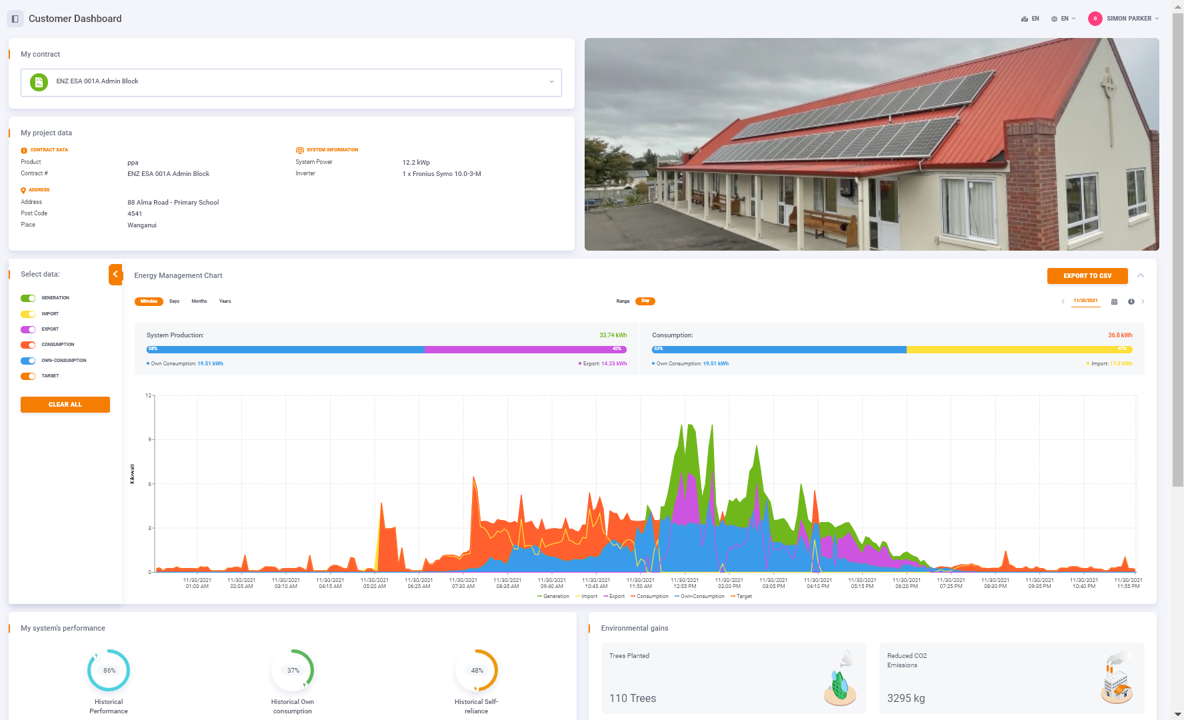
Task: Turn off the Generation data toggle
Action: coord(28,298)
